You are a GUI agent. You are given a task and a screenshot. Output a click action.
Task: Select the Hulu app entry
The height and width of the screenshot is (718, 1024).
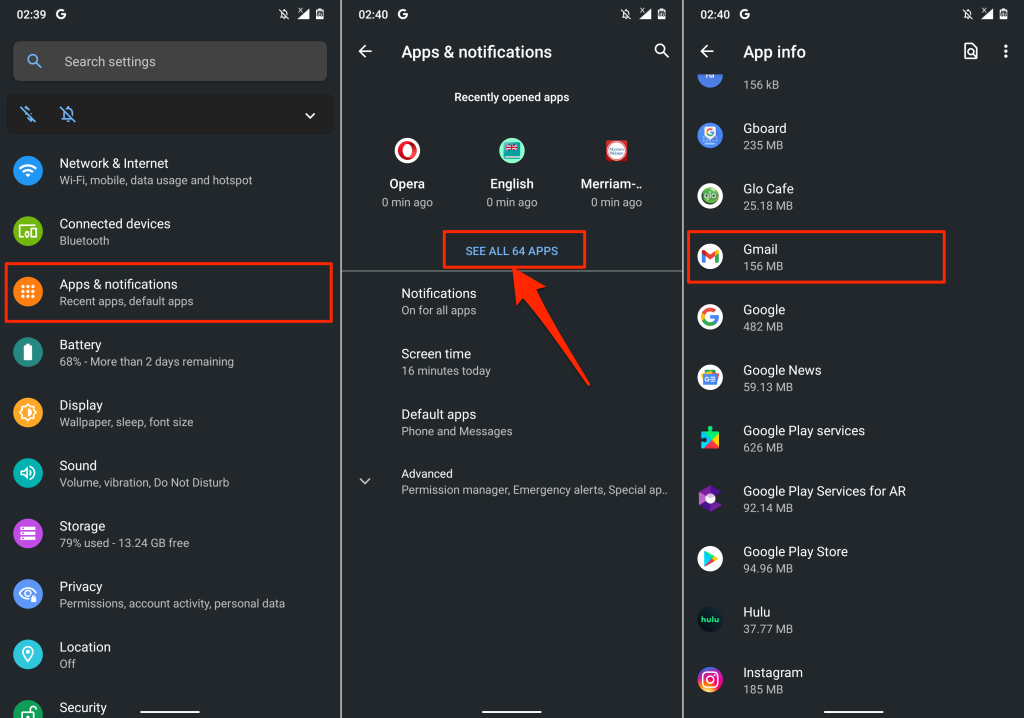(x=757, y=620)
